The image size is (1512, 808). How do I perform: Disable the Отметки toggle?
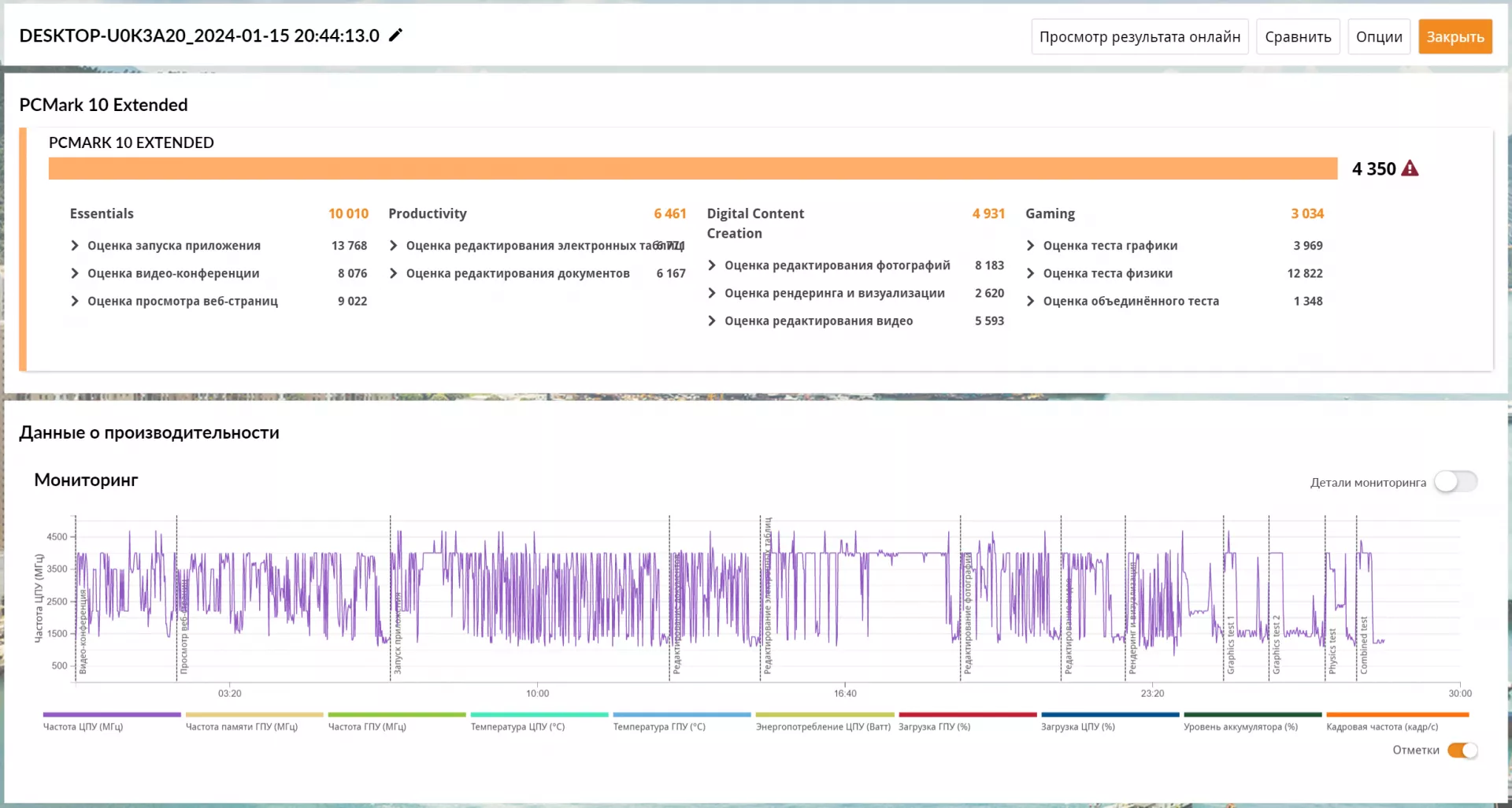click(x=1462, y=751)
